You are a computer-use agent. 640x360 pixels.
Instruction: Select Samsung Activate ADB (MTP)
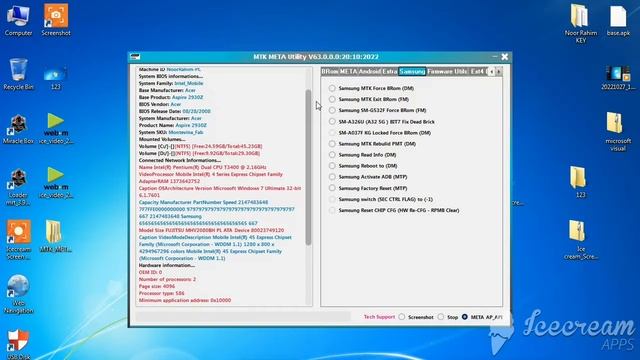click(x=332, y=177)
